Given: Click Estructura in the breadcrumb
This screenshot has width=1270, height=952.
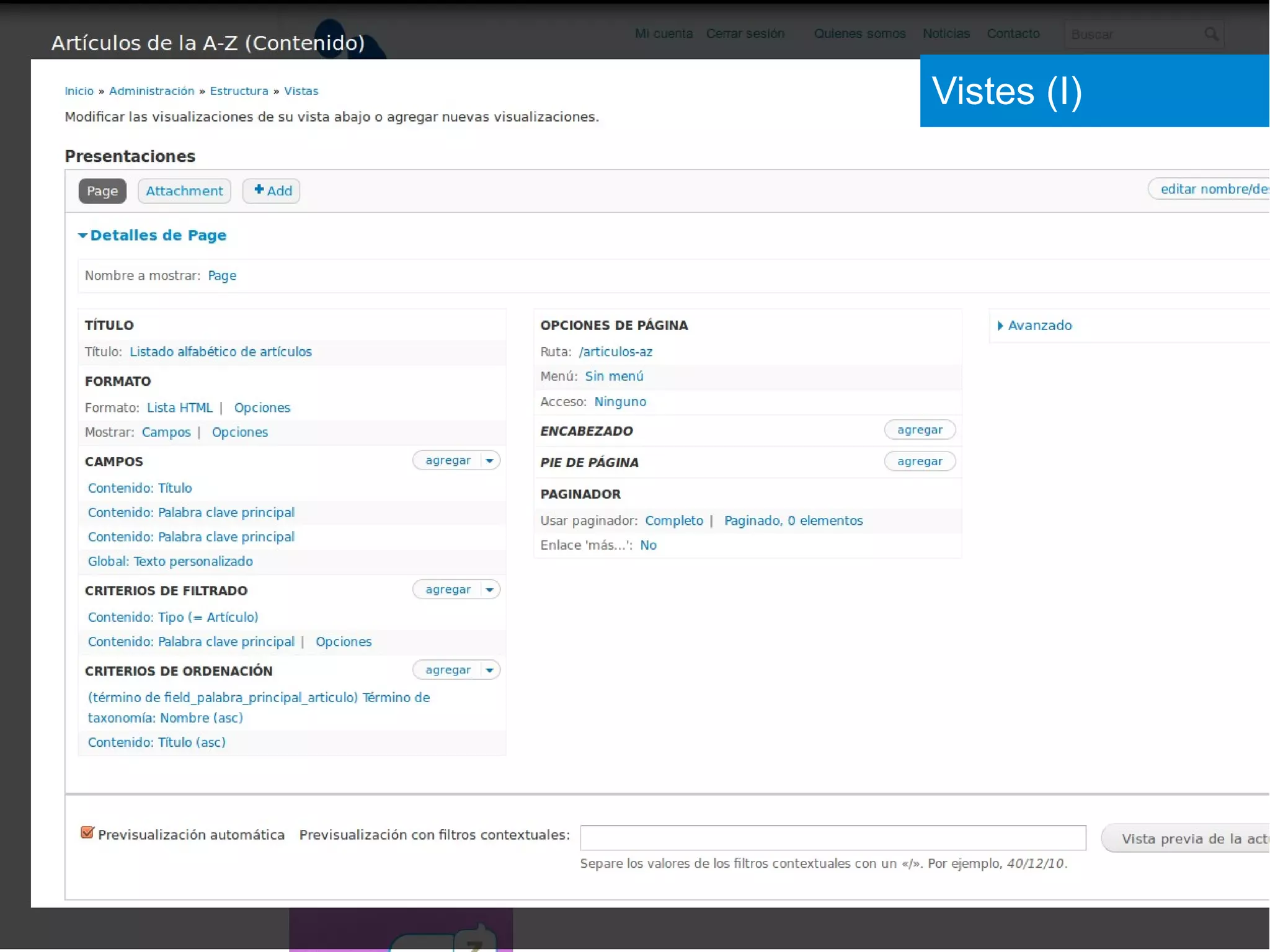Looking at the screenshot, I should (x=239, y=91).
